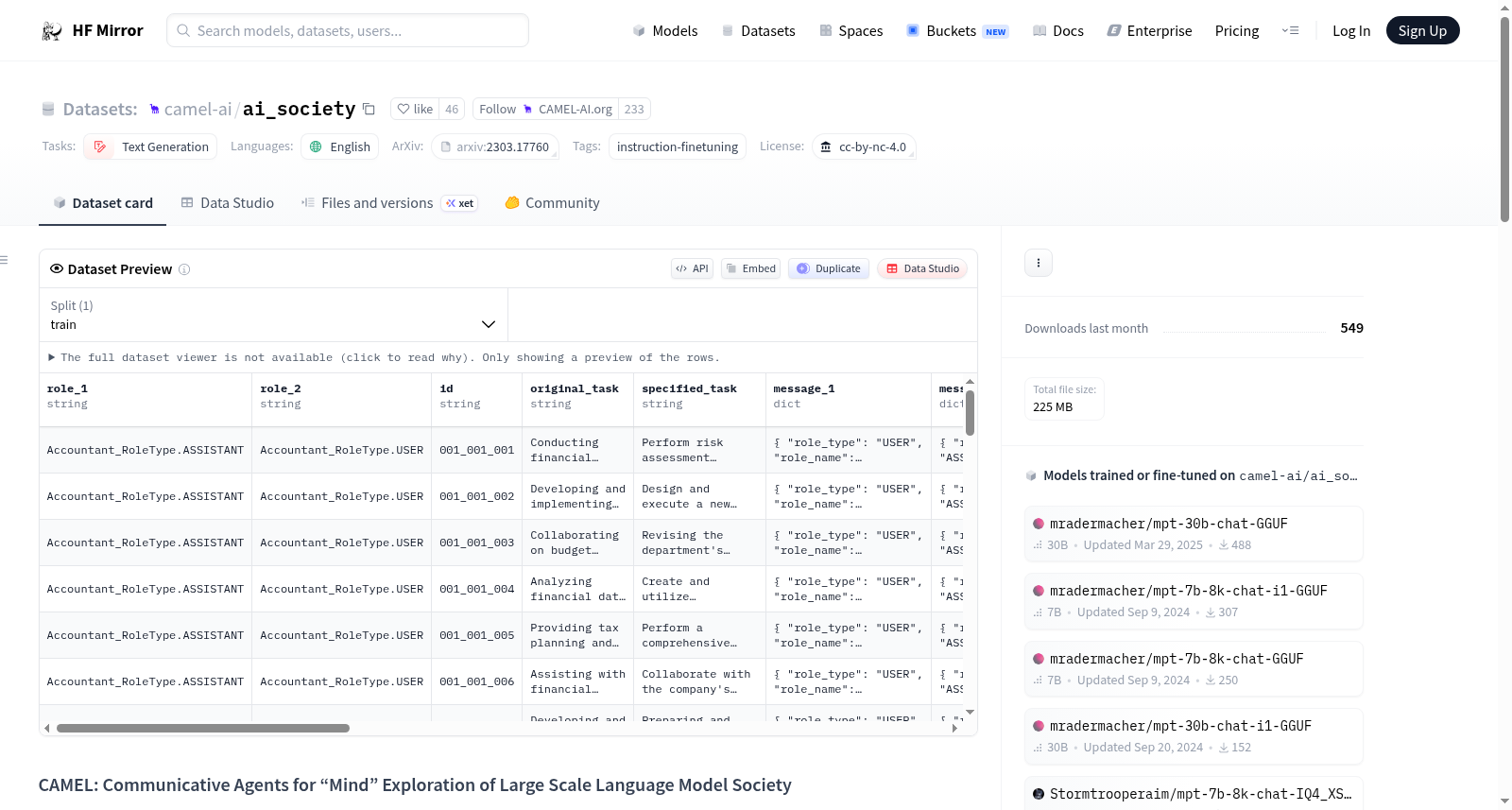Open the camel-ai organization link

click(198, 110)
